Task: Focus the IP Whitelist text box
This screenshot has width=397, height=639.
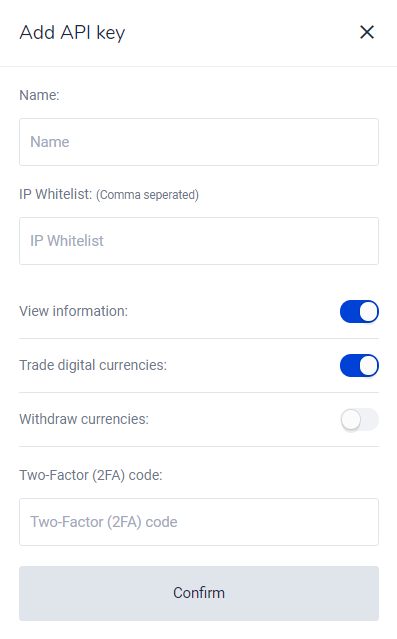Action: [199, 241]
